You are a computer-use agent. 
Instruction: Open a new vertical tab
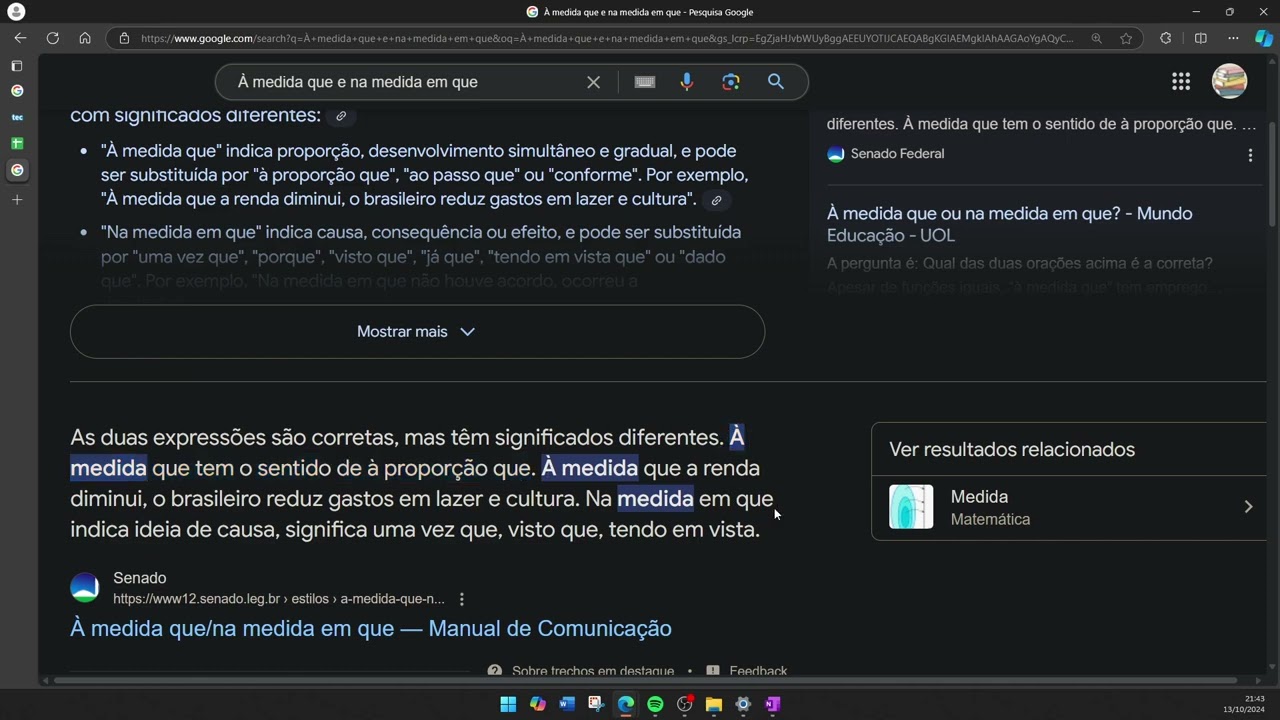(x=17, y=200)
